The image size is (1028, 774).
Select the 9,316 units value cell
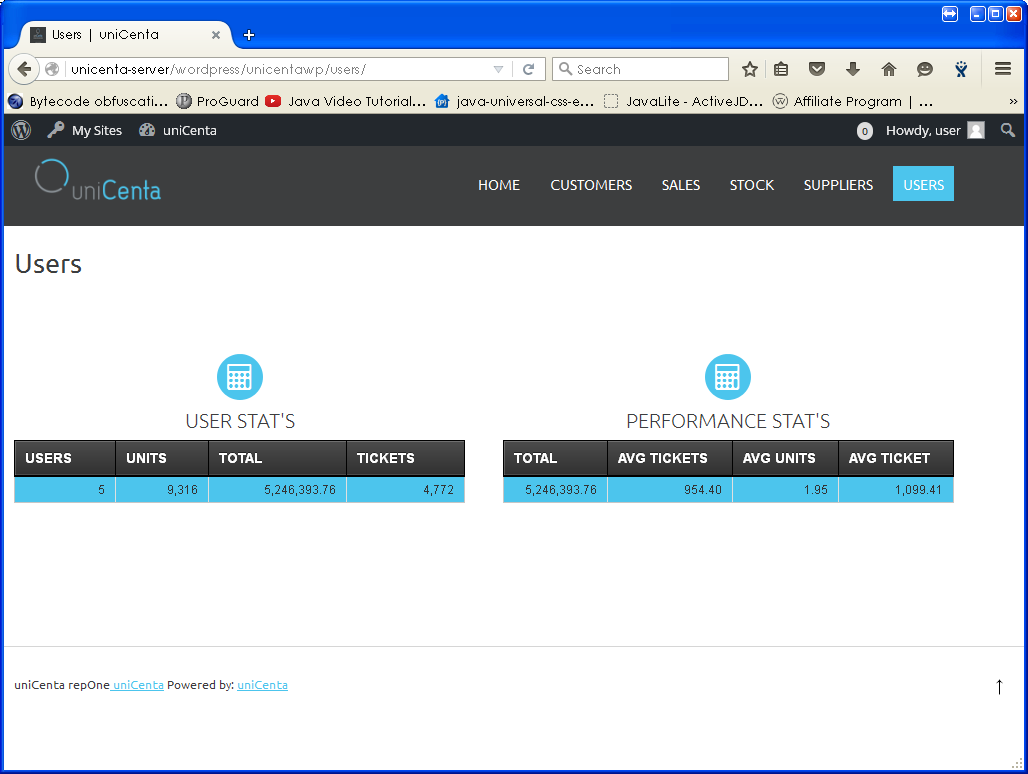[x=162, y=490]
